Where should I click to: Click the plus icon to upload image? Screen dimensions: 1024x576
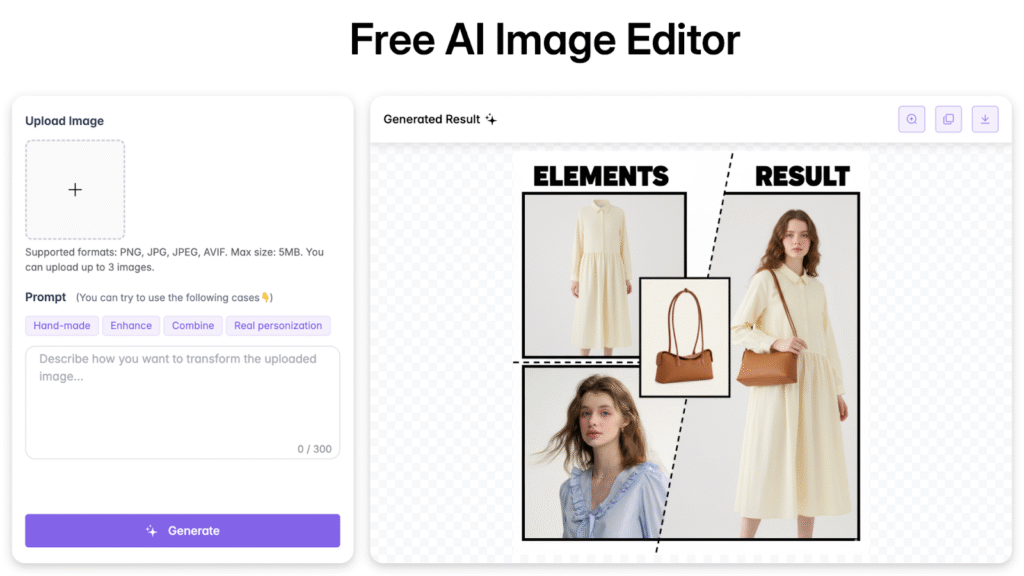pyautogui.click(x=75, y=190)
